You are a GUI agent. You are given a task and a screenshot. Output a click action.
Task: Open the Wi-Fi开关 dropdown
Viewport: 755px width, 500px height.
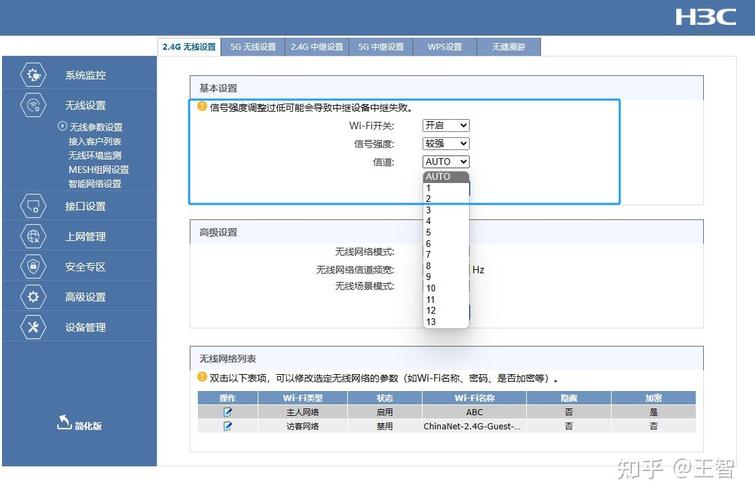[446, 125]
